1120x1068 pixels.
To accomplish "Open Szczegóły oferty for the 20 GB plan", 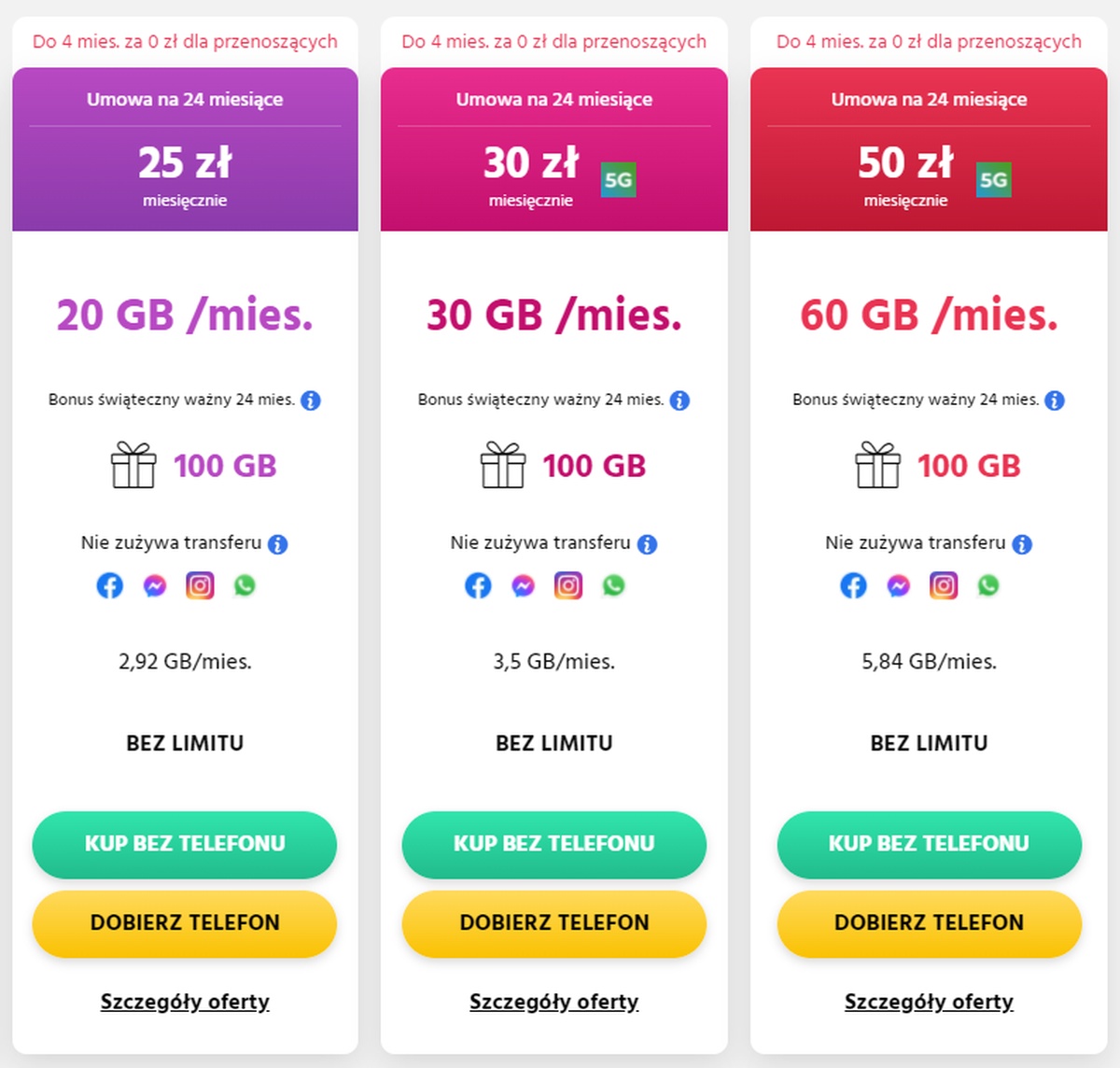I will click(185, 1002).
